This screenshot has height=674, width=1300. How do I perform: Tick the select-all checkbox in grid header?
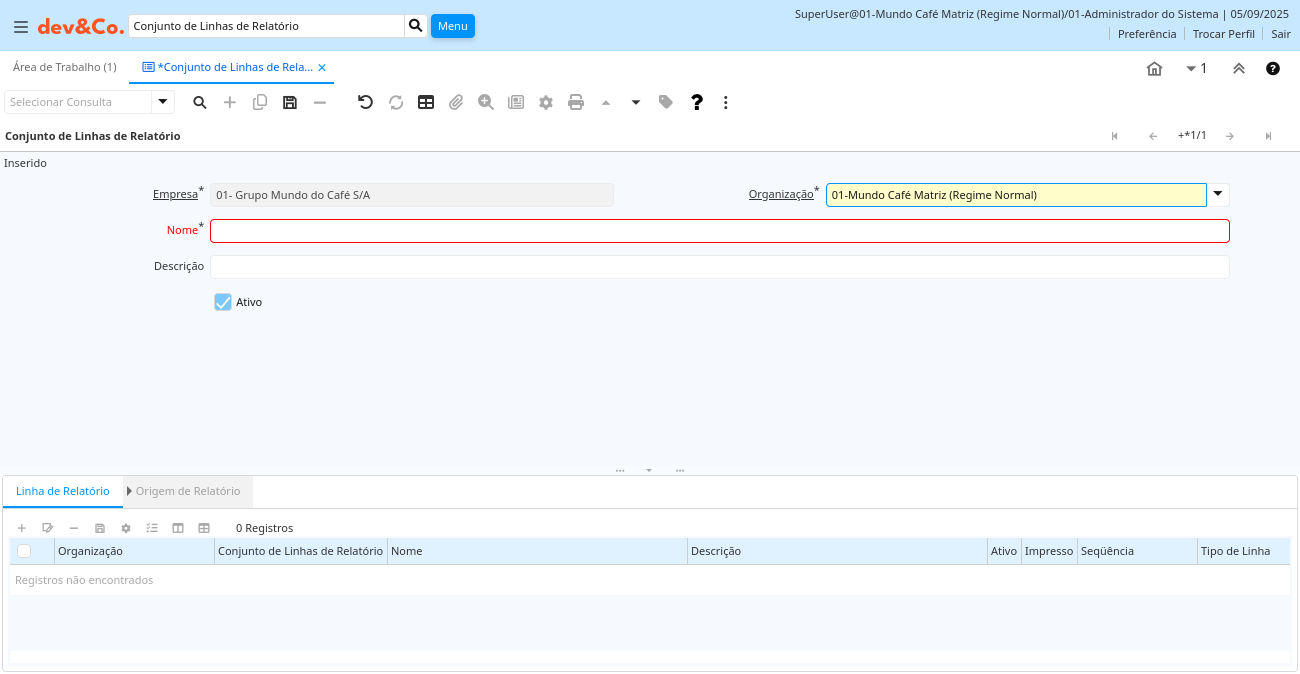[x=24, y=551]
